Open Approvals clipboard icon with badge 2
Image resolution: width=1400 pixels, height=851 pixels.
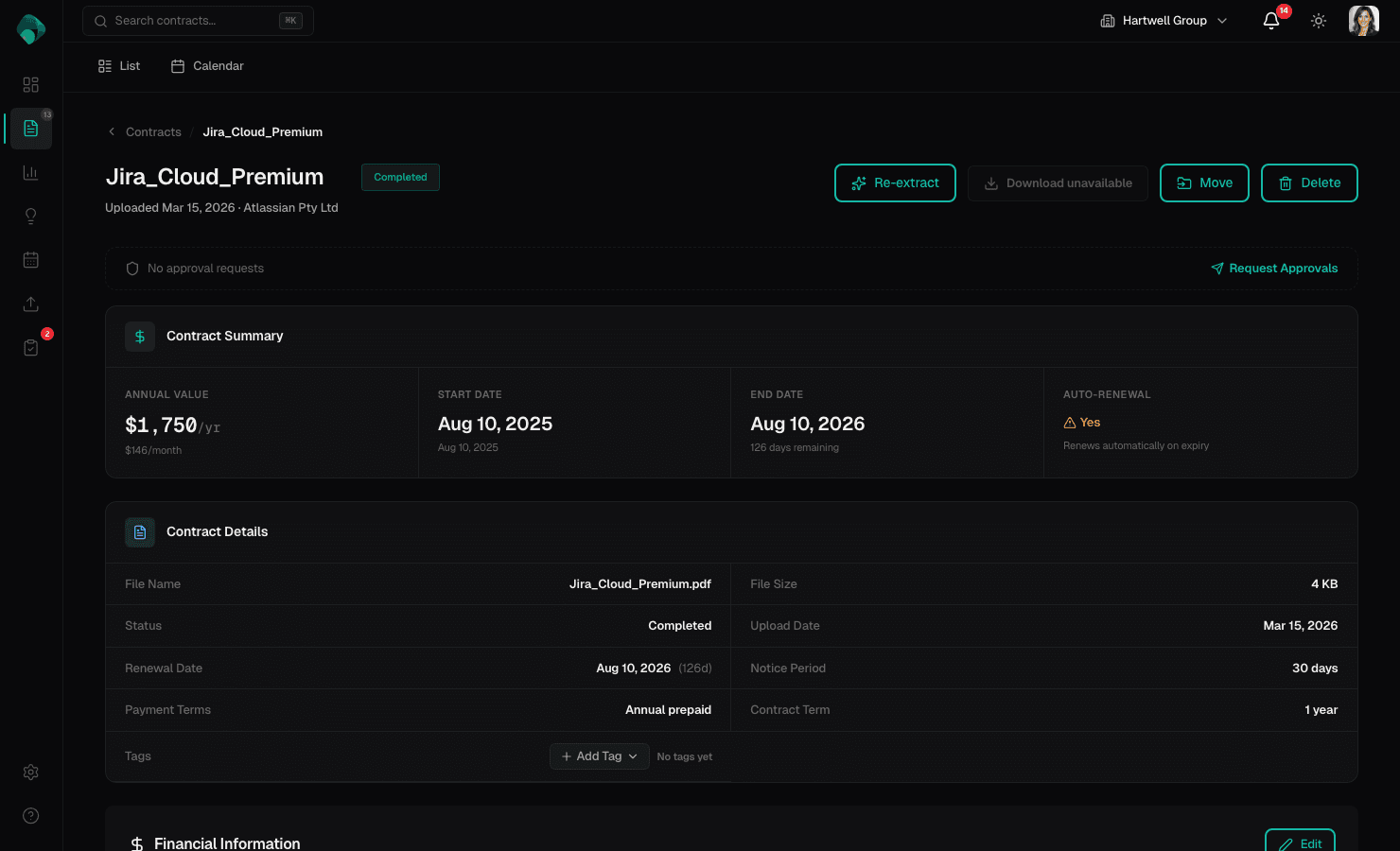[x=30, y=347]
